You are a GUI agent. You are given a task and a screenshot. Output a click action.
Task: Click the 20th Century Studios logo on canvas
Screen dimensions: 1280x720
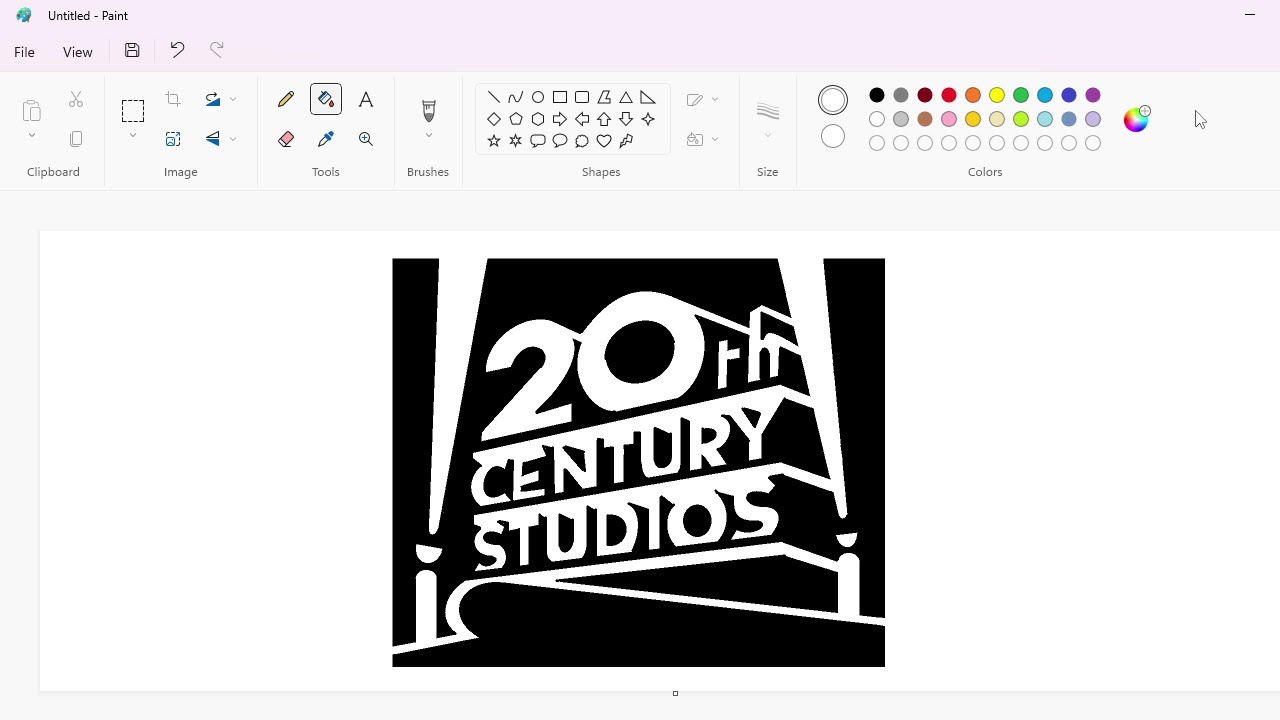click(x=638, y=462)
